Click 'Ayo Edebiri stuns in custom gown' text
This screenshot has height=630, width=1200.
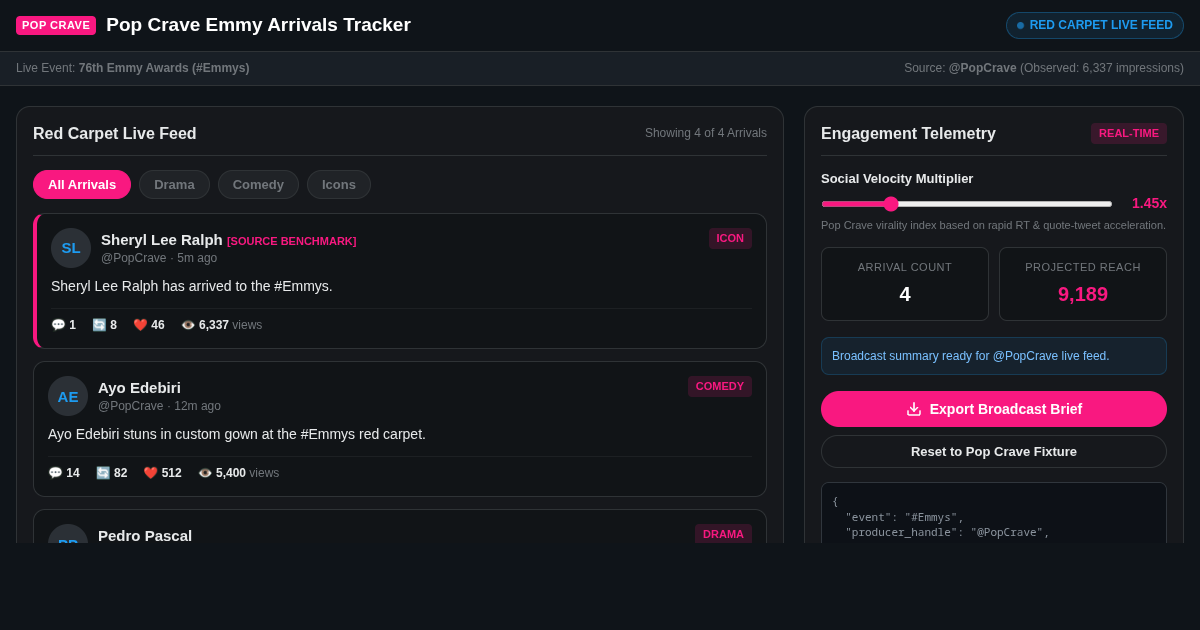pos(237,434)
